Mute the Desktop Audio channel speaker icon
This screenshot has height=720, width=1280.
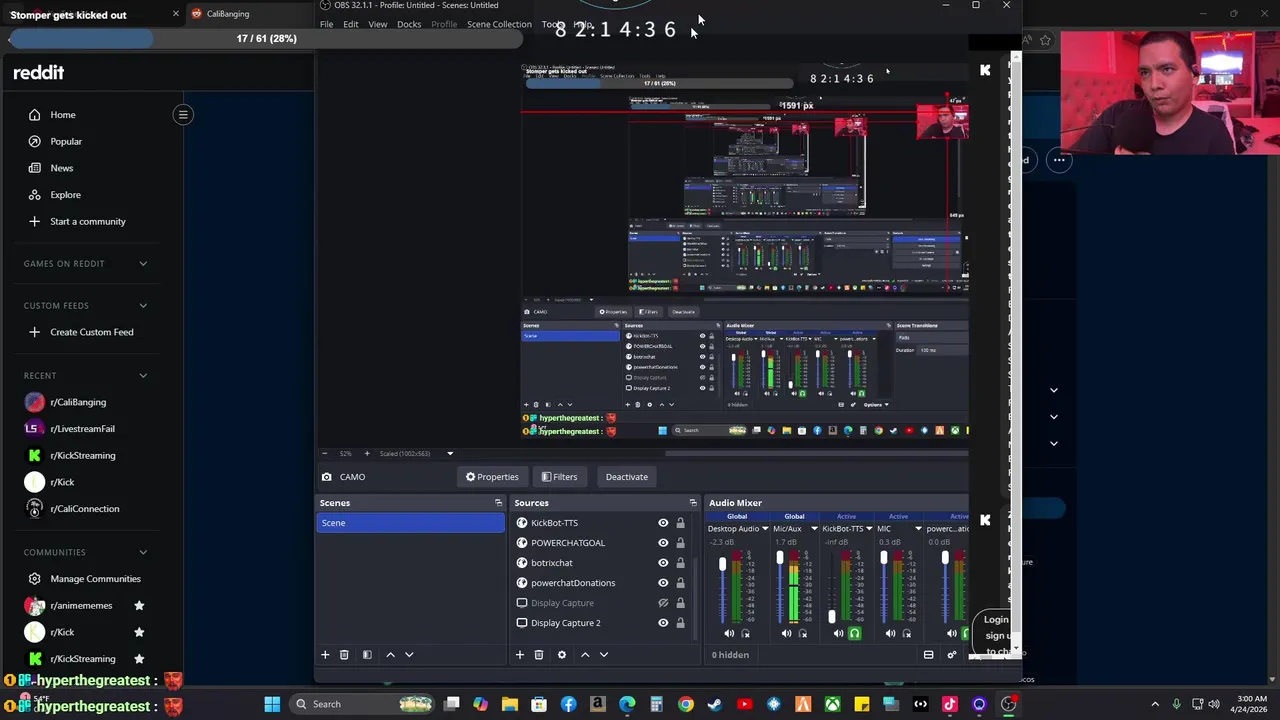(728, 633)
